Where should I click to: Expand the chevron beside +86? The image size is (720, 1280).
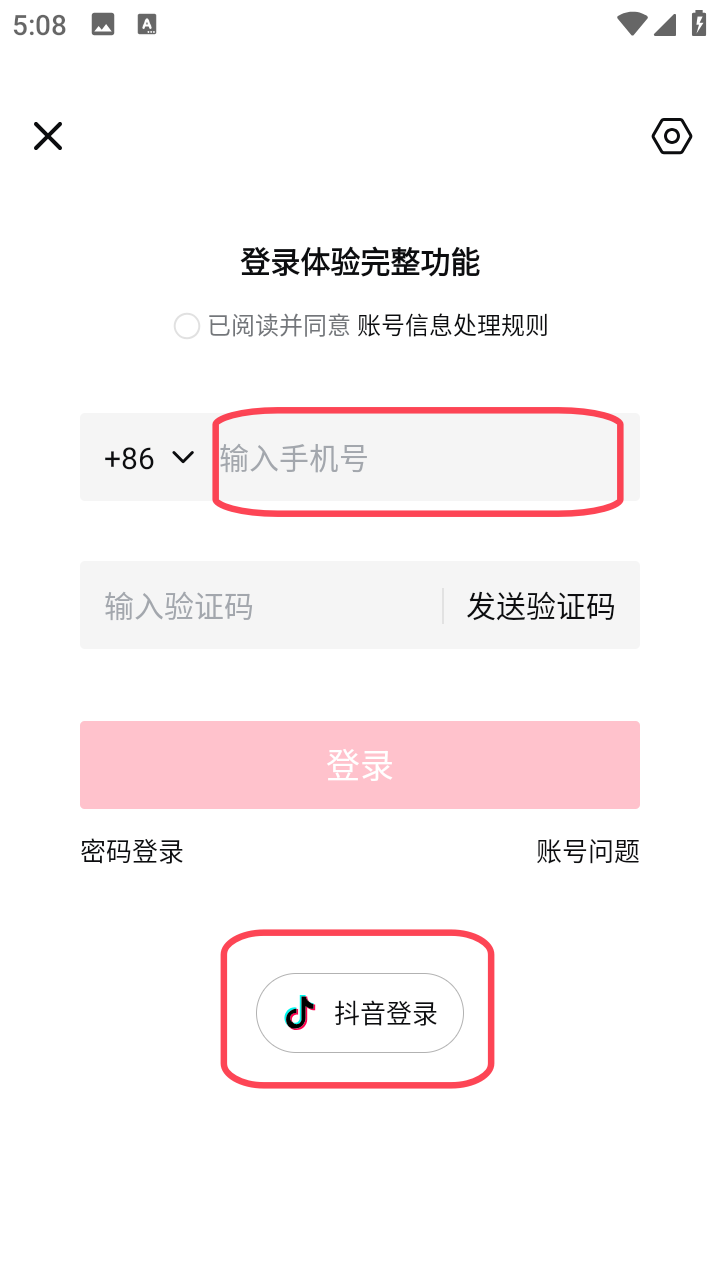click(183, 458)
